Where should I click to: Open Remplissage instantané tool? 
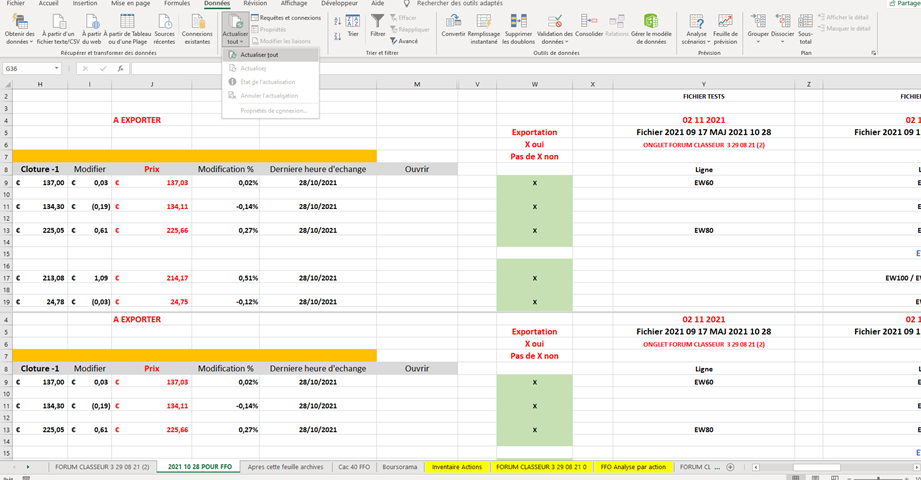484,22
